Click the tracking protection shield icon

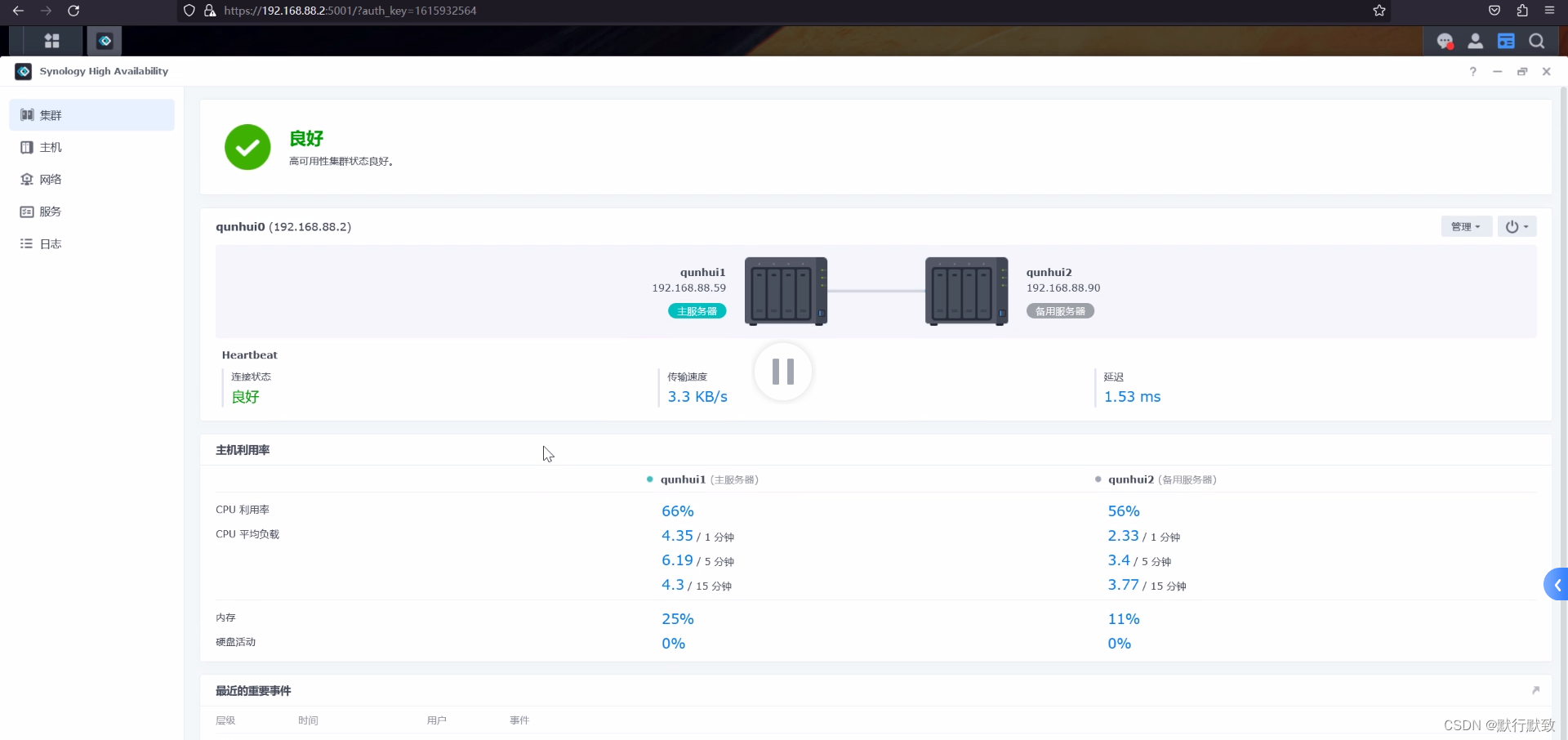(x=189, y=11)
